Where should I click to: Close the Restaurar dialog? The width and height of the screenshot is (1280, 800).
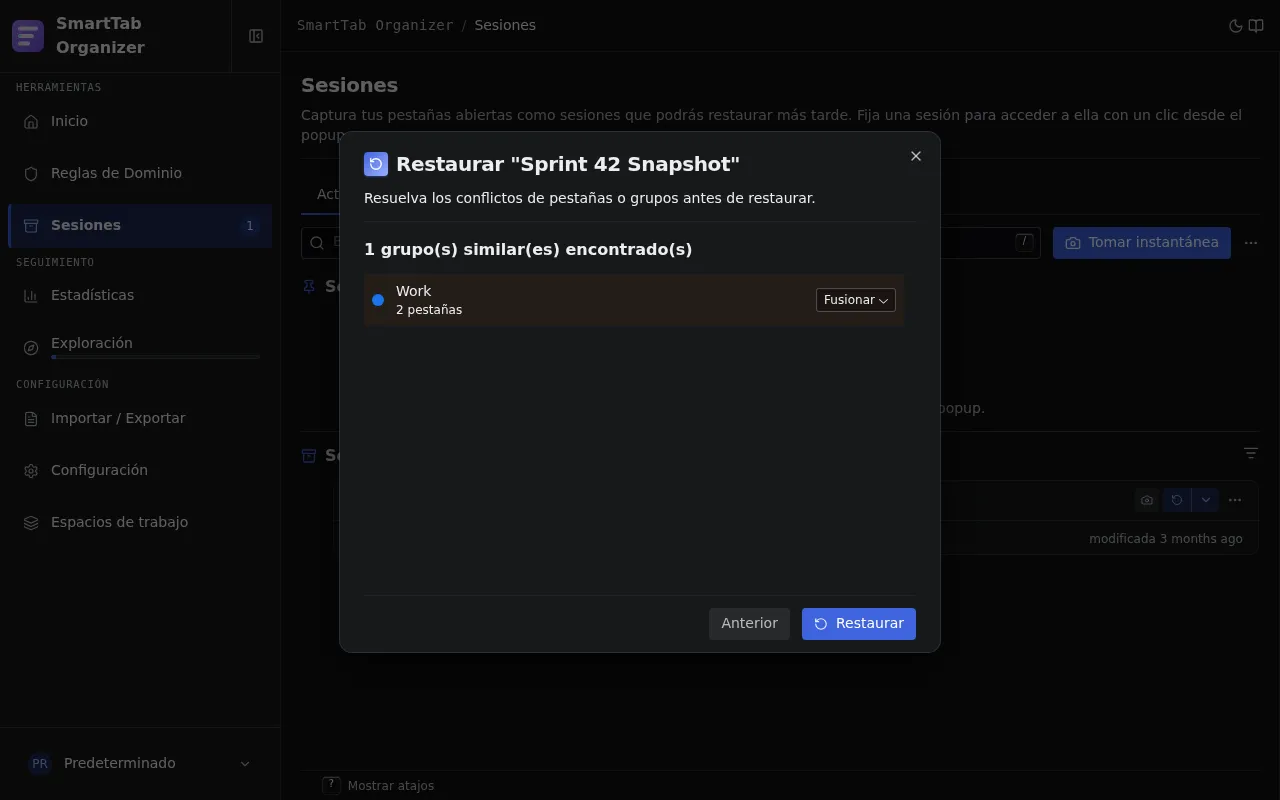tap(916, 156)
